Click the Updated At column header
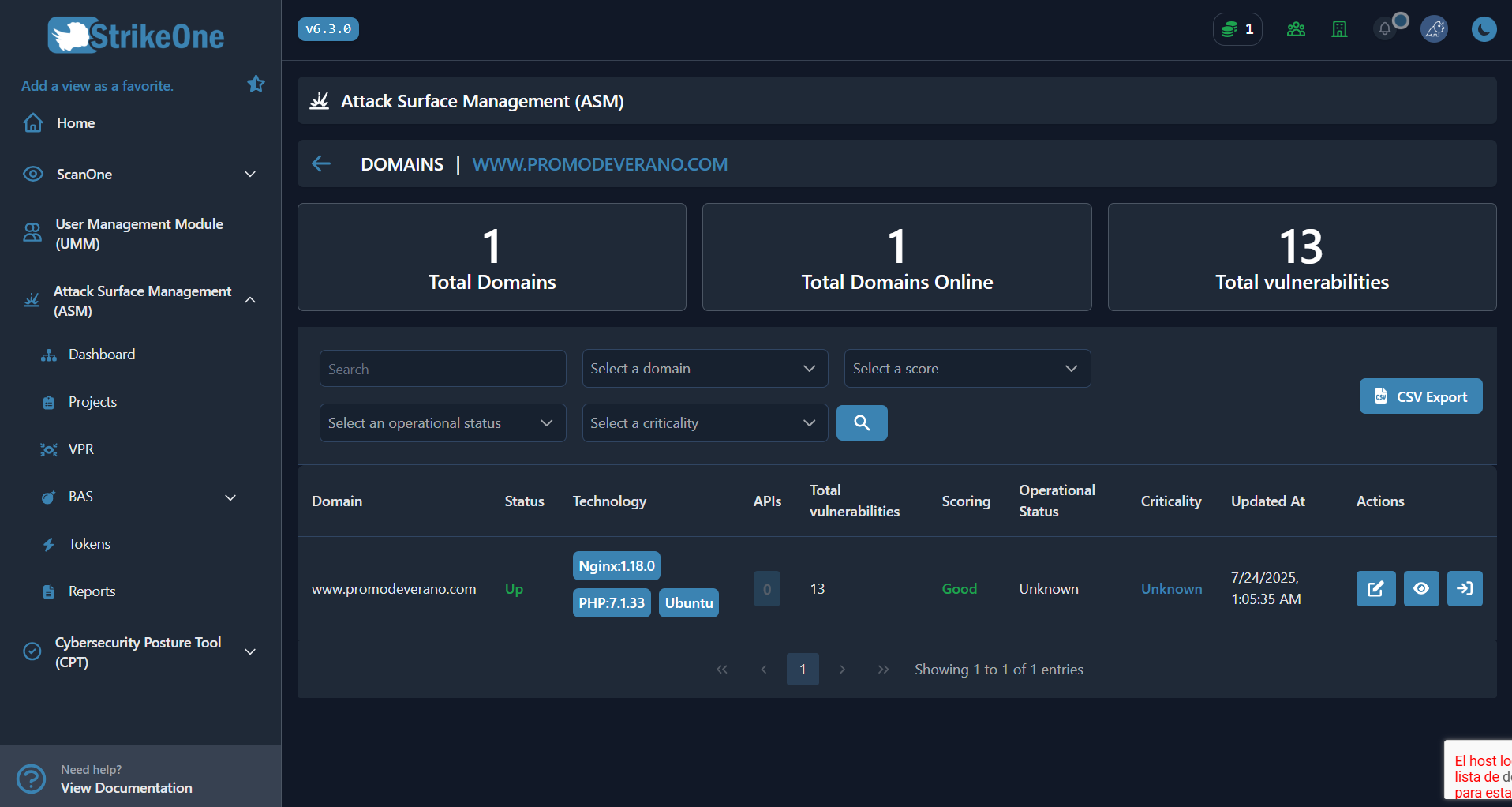 tap(1268, 501)
